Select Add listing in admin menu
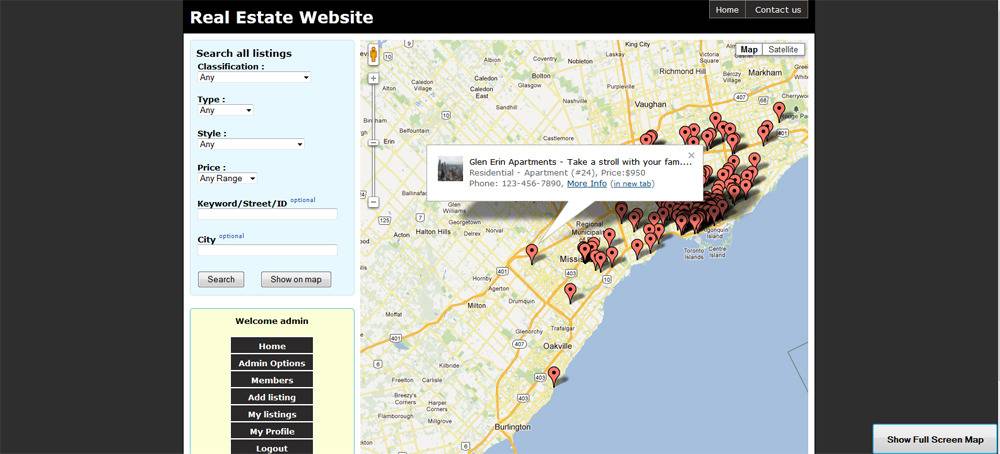Image resolution: width=1000 pixels, height=454 pixels. coord(272,397)
